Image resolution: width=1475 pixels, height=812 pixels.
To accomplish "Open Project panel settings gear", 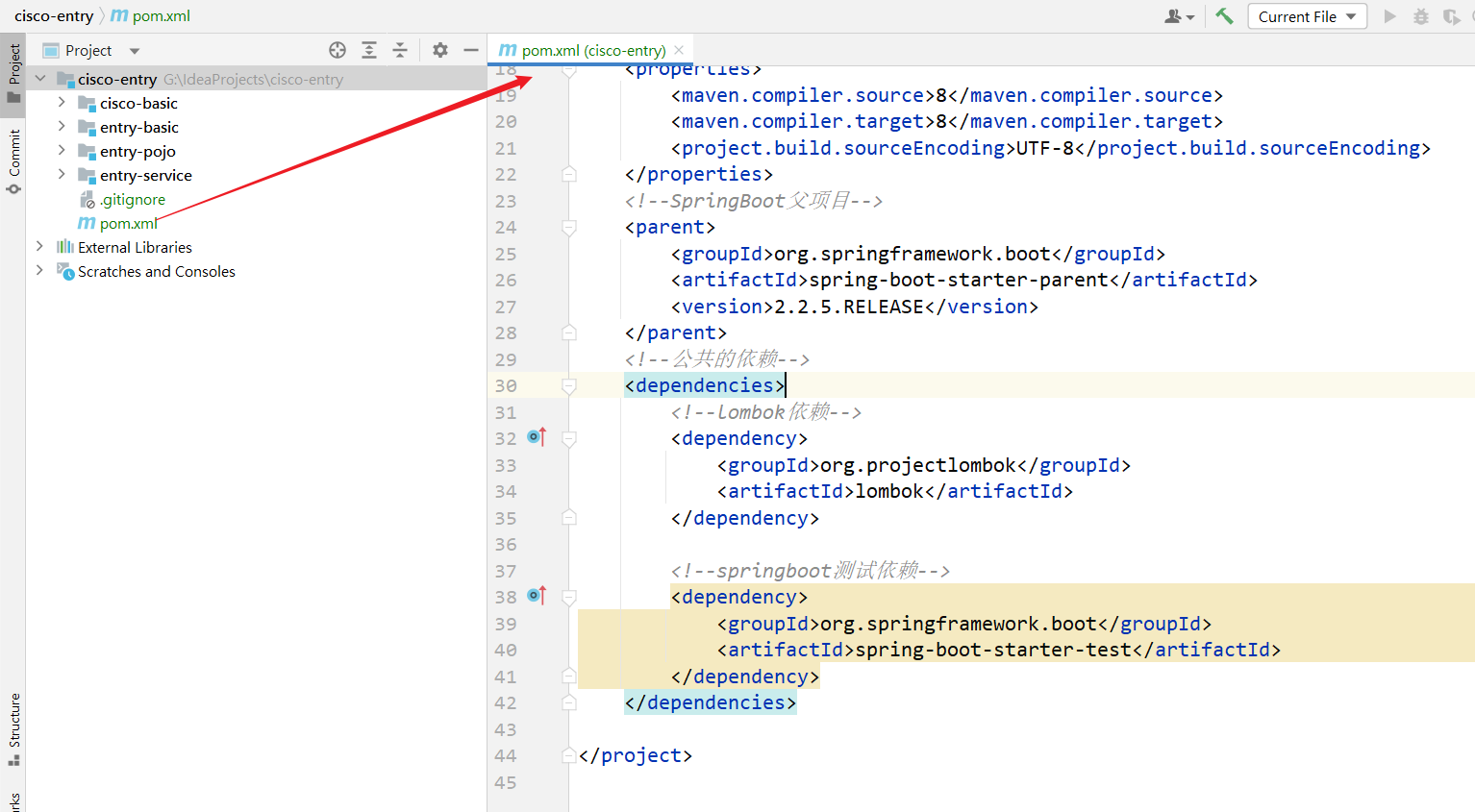I will coord(439,49).
